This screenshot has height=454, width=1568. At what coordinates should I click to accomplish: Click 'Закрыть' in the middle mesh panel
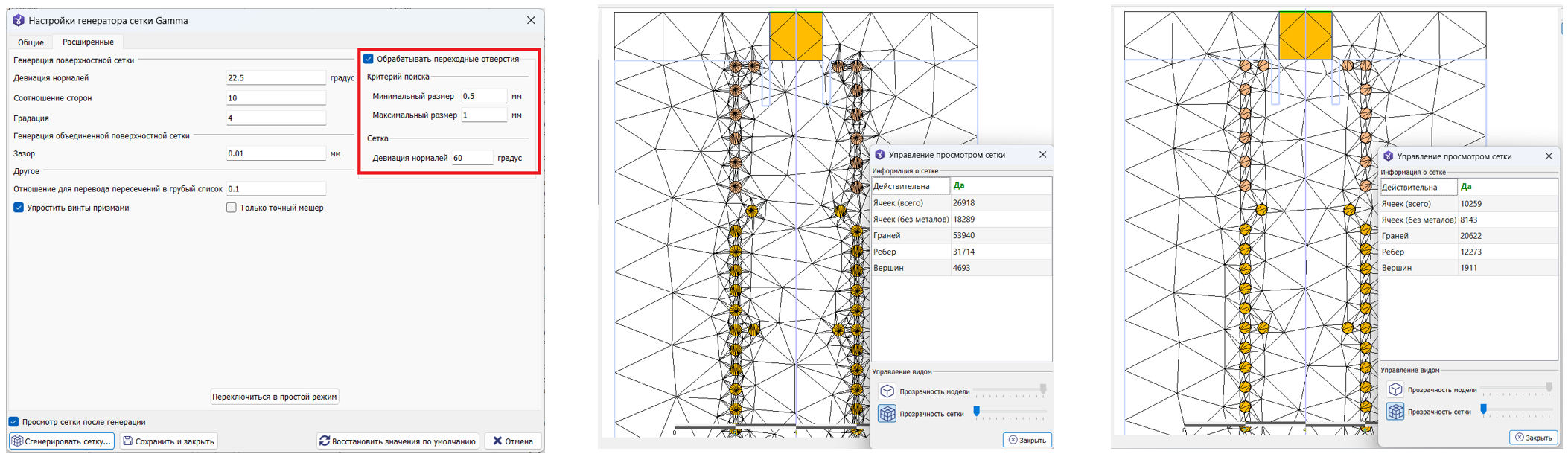pyautogui.click(x=1027, y=440)
